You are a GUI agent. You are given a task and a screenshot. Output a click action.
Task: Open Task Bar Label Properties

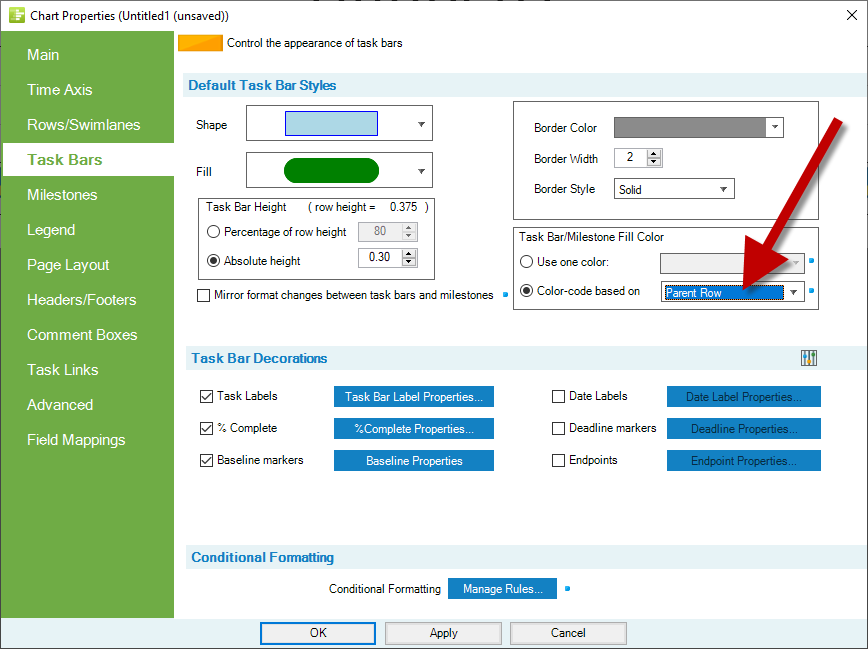click(414, 396)
